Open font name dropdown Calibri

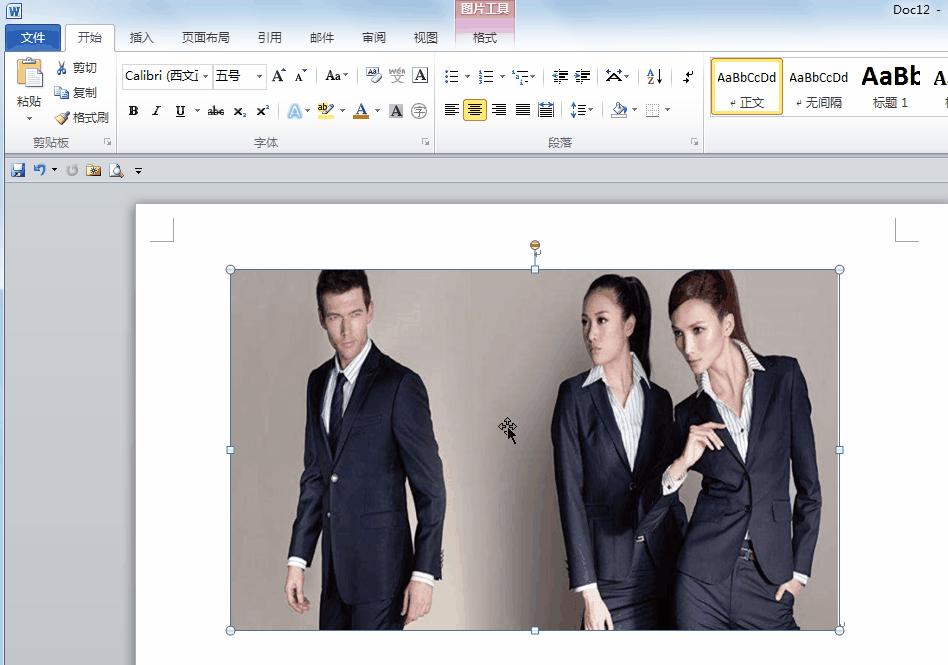206,76
